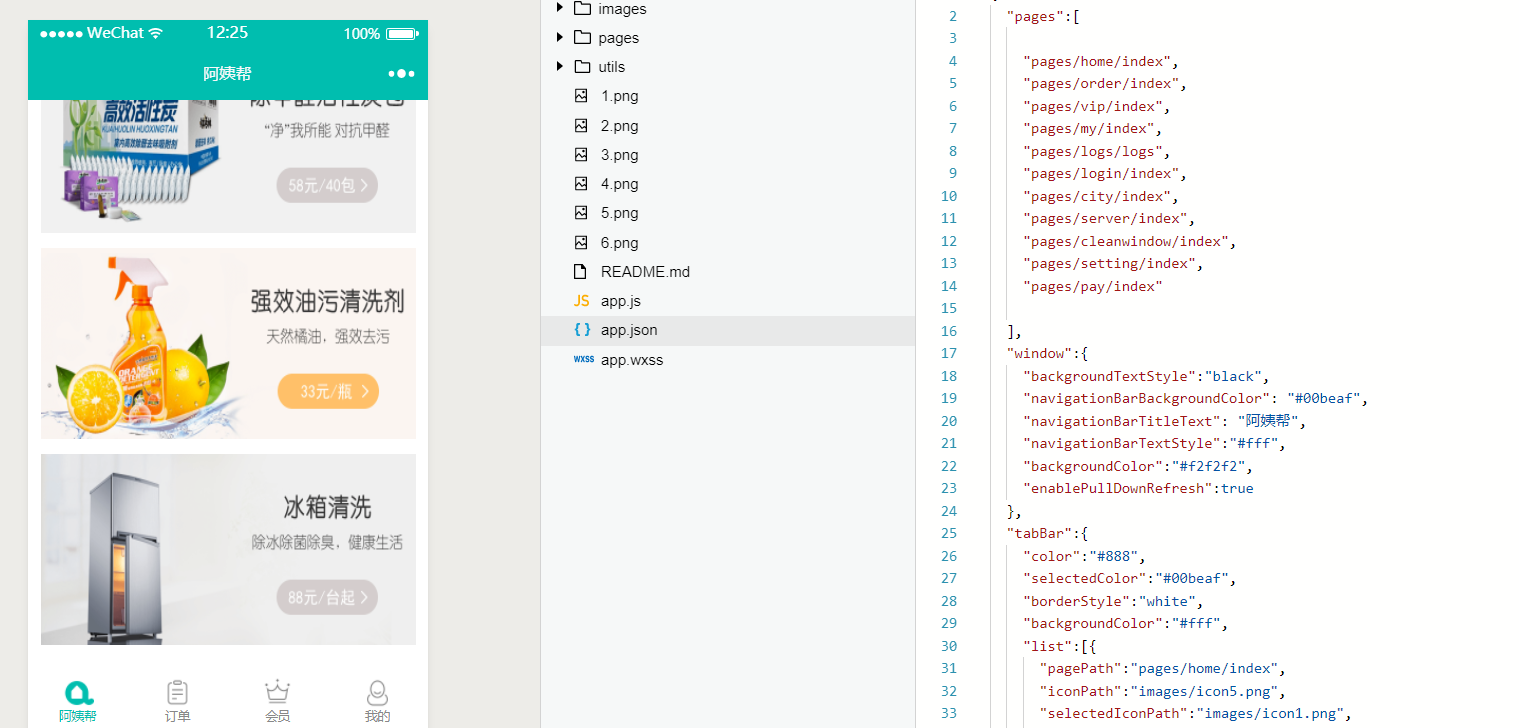Click the 会员 crown tab icon
Viewport: 1519px width, 728px height.
coord(277,692)
